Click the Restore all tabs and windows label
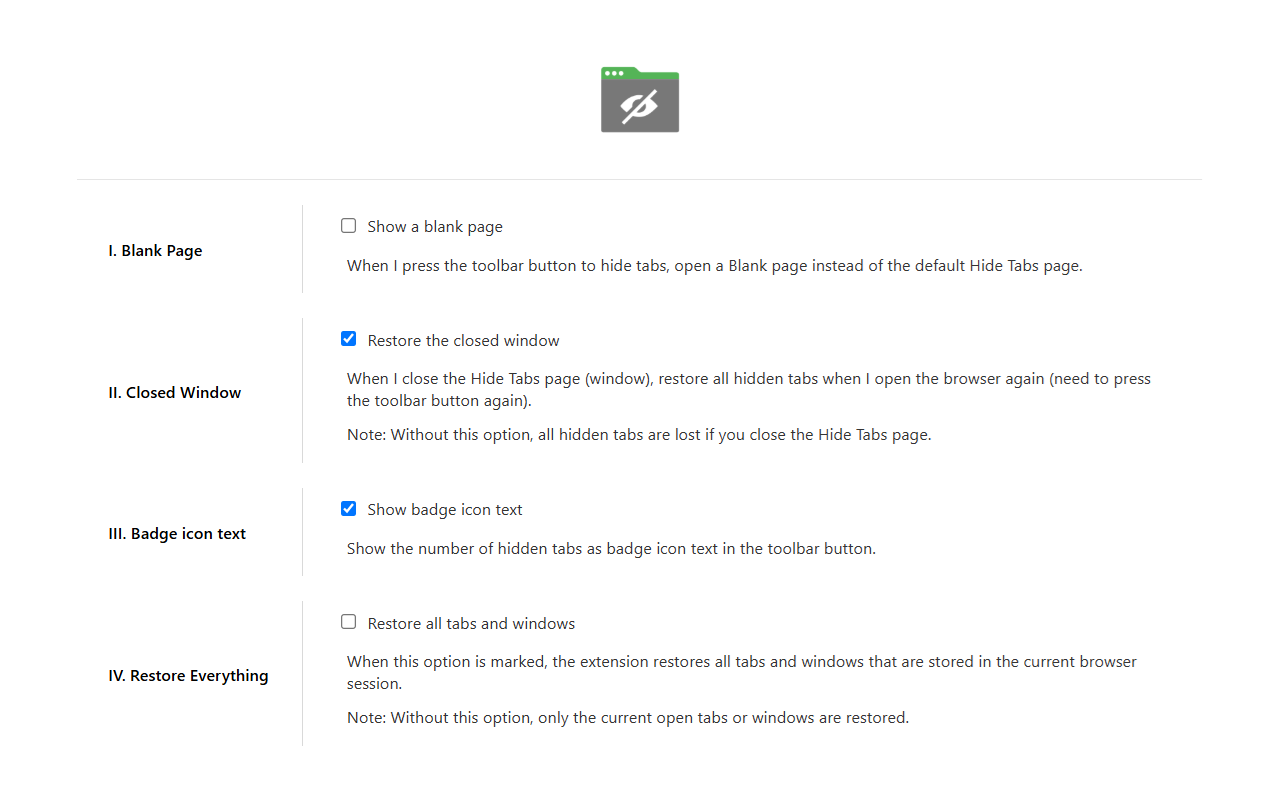 pyautogui.click(x=471, y=623)
